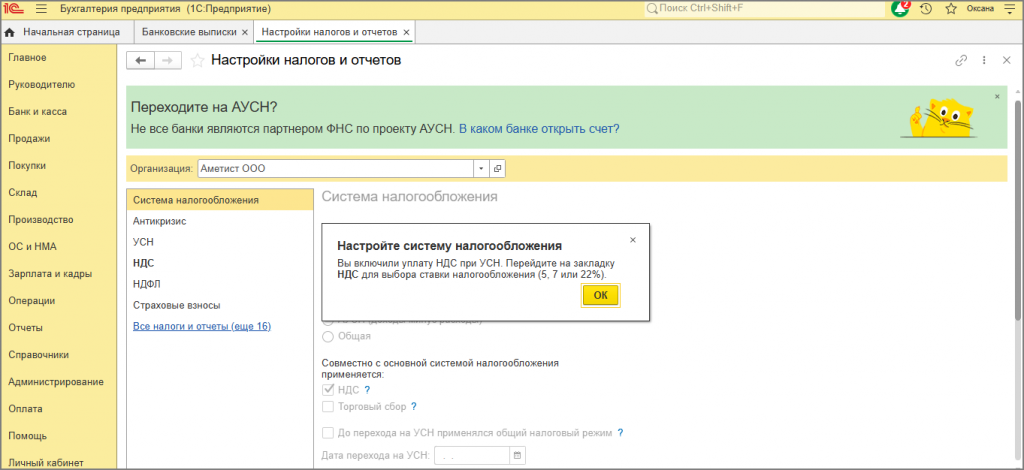
Task: Open the hamburger main menu icon
Action: (x=41, y=9)
